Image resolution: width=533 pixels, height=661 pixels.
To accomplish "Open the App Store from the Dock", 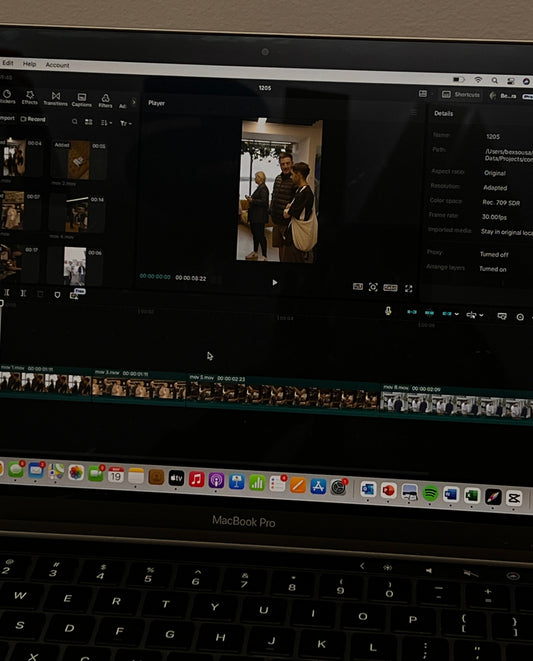I will (318, 486).
